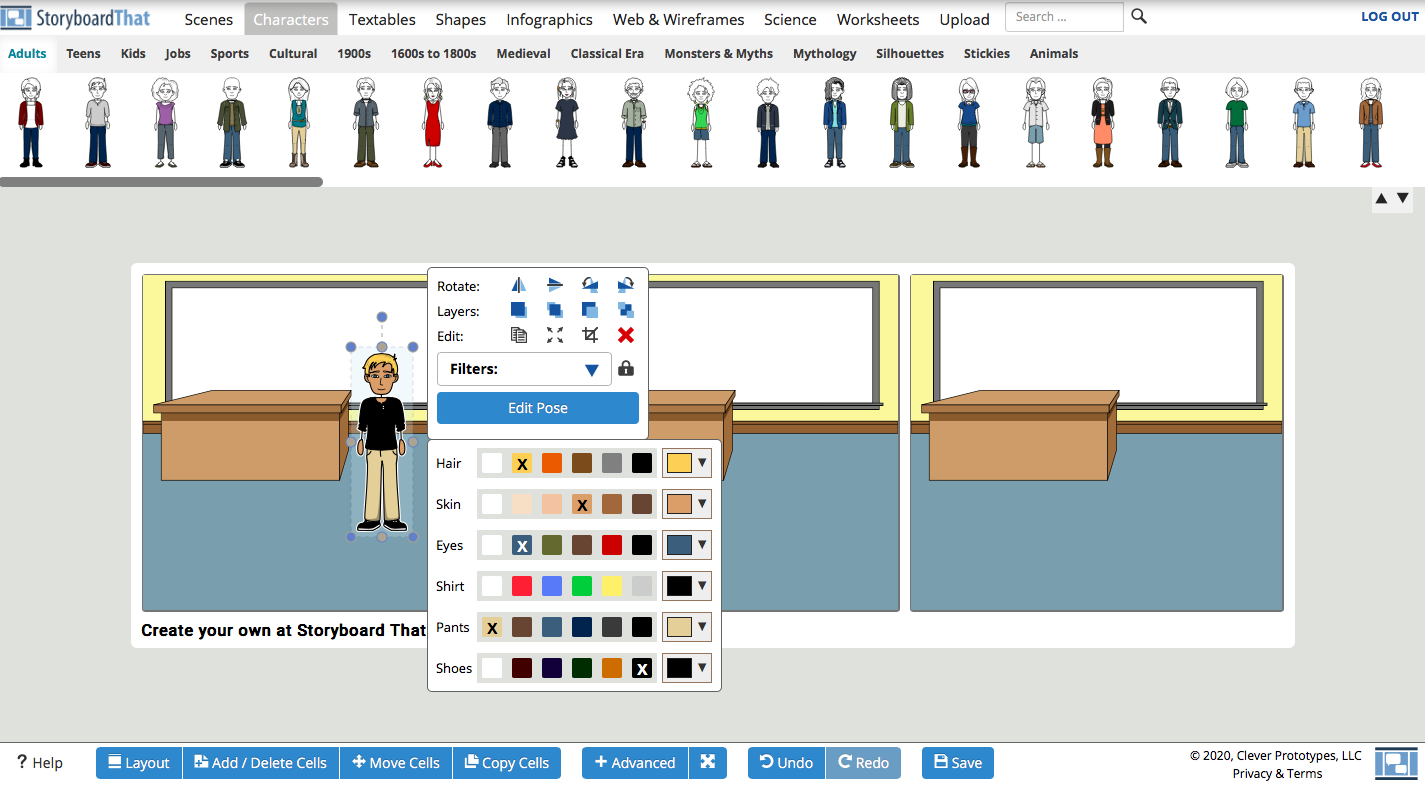
Task: Click Save in the bottom toolbar
Action: (957, 762)
